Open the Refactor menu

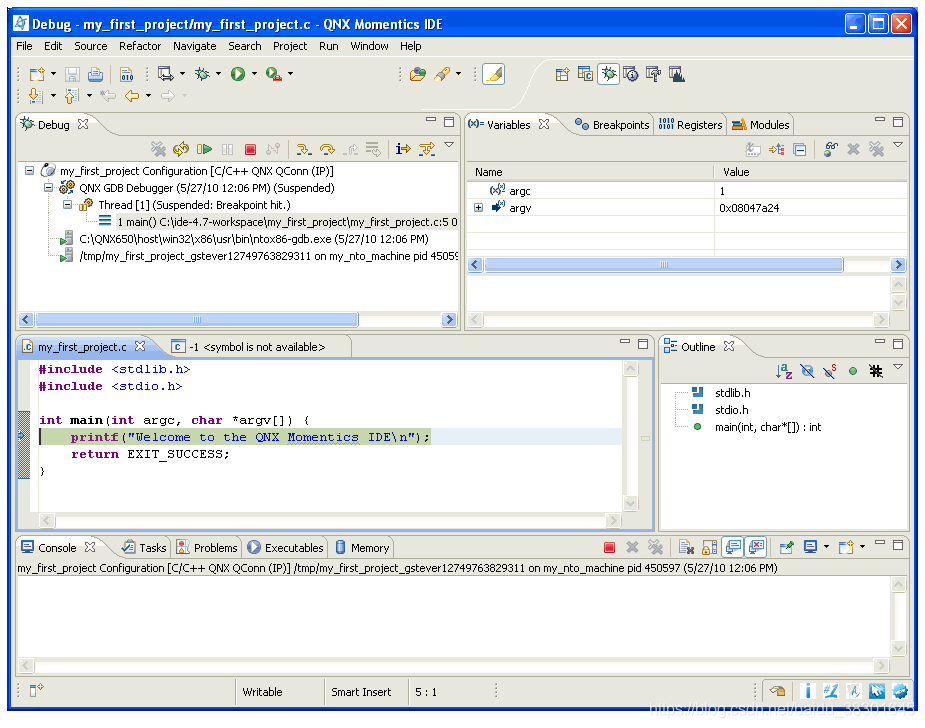(140, 46)
